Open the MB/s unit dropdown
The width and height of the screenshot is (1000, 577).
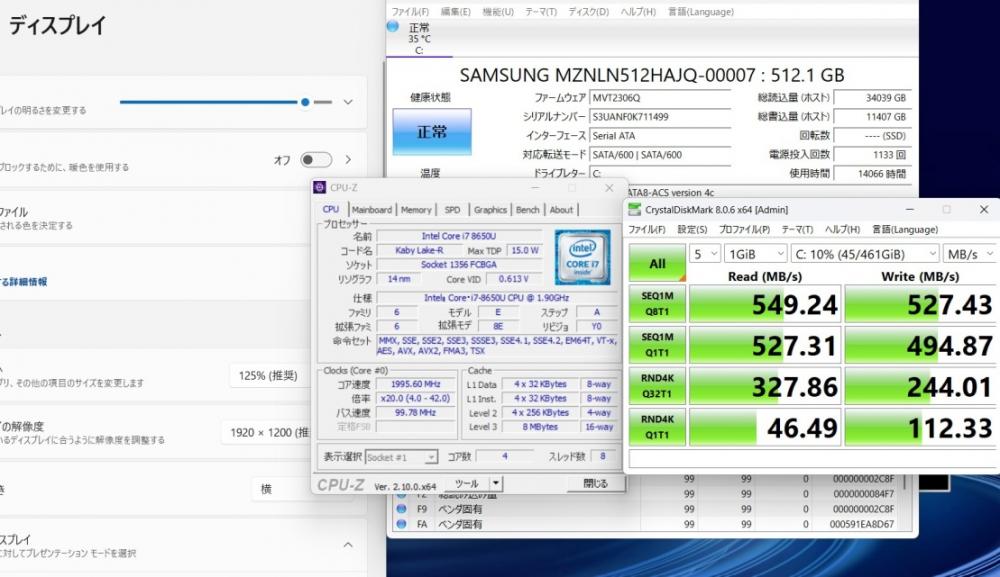click(969, 254)
